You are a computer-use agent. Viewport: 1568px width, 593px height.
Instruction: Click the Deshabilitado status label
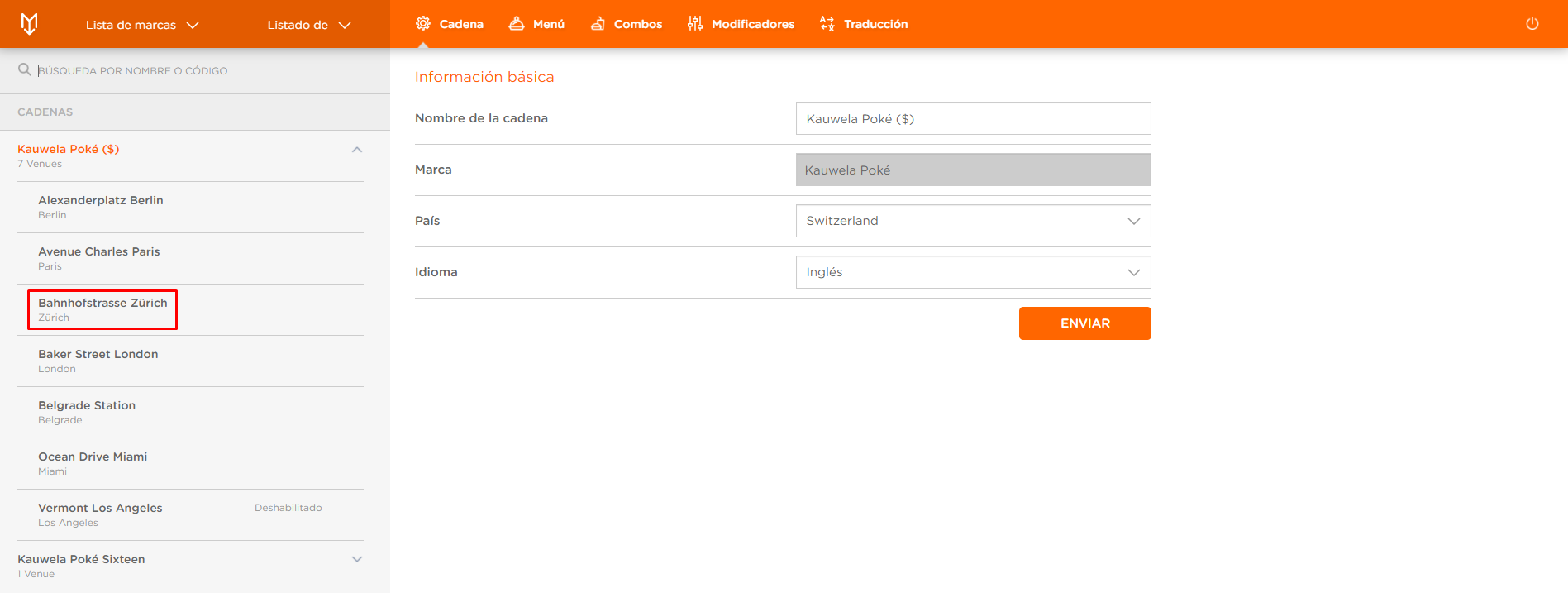point(288,508)
